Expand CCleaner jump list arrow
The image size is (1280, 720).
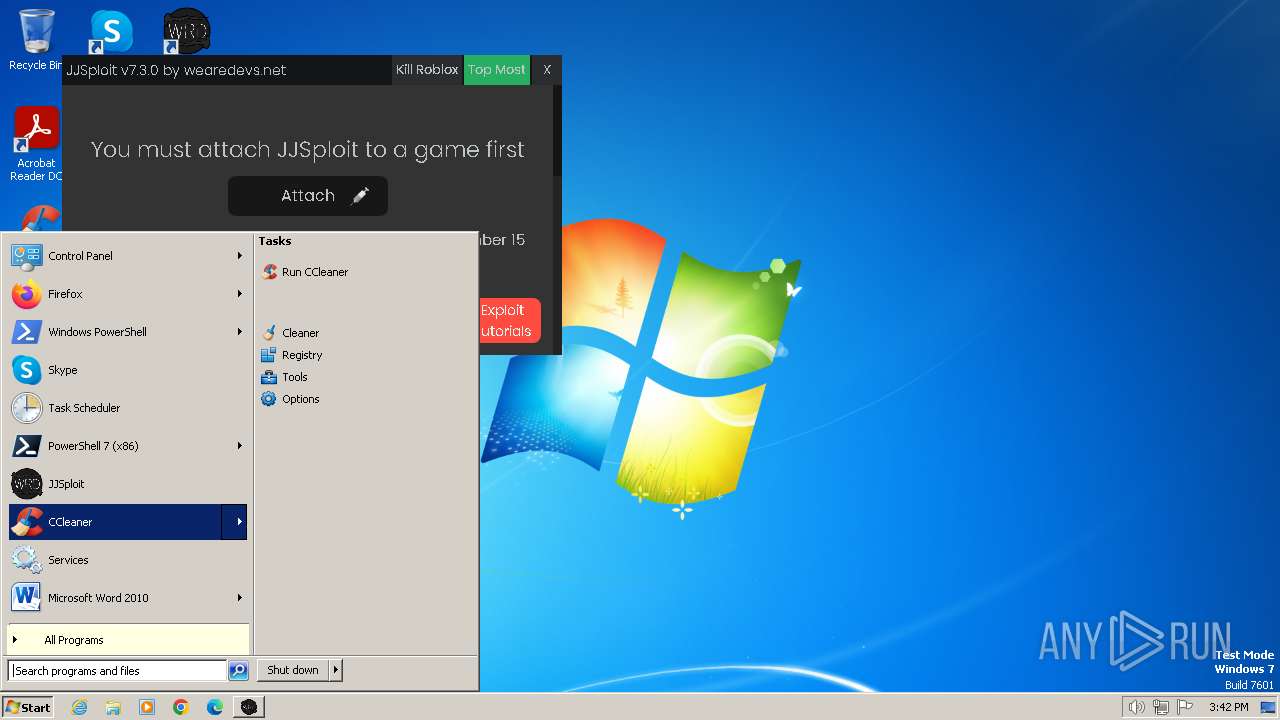235,522
